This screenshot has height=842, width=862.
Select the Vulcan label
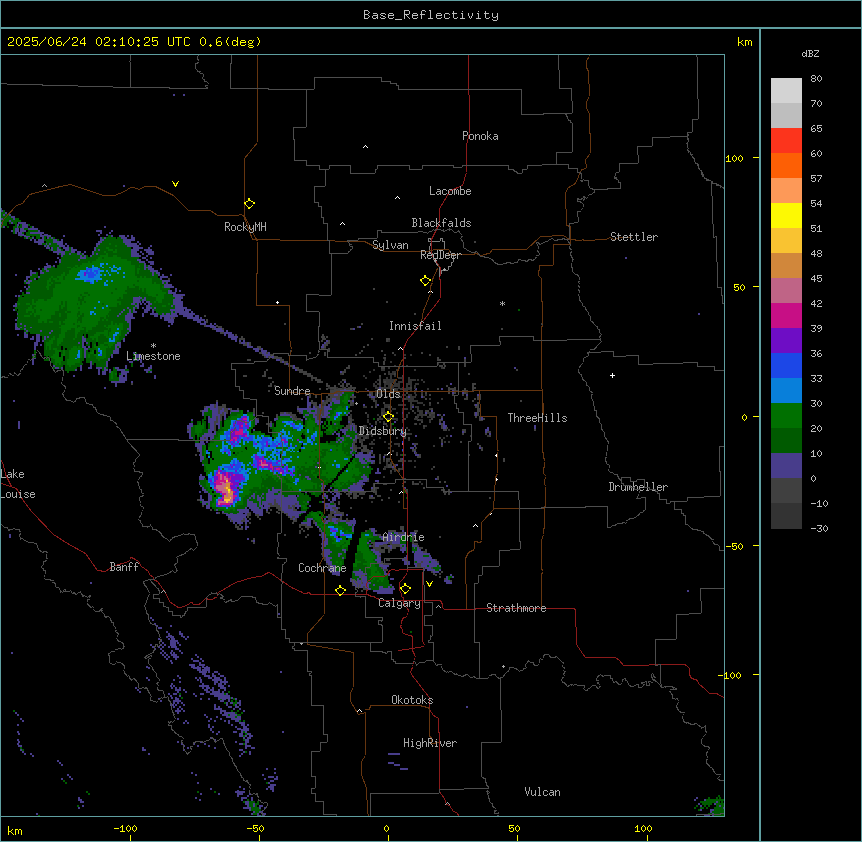pos(542,792)
